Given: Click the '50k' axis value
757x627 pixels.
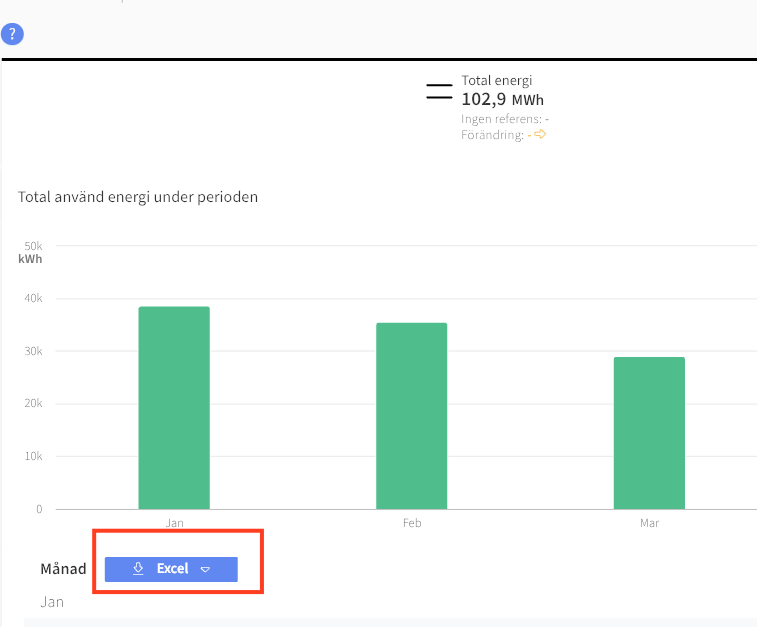Looking at the screenshot, I should tap(33, 246).
